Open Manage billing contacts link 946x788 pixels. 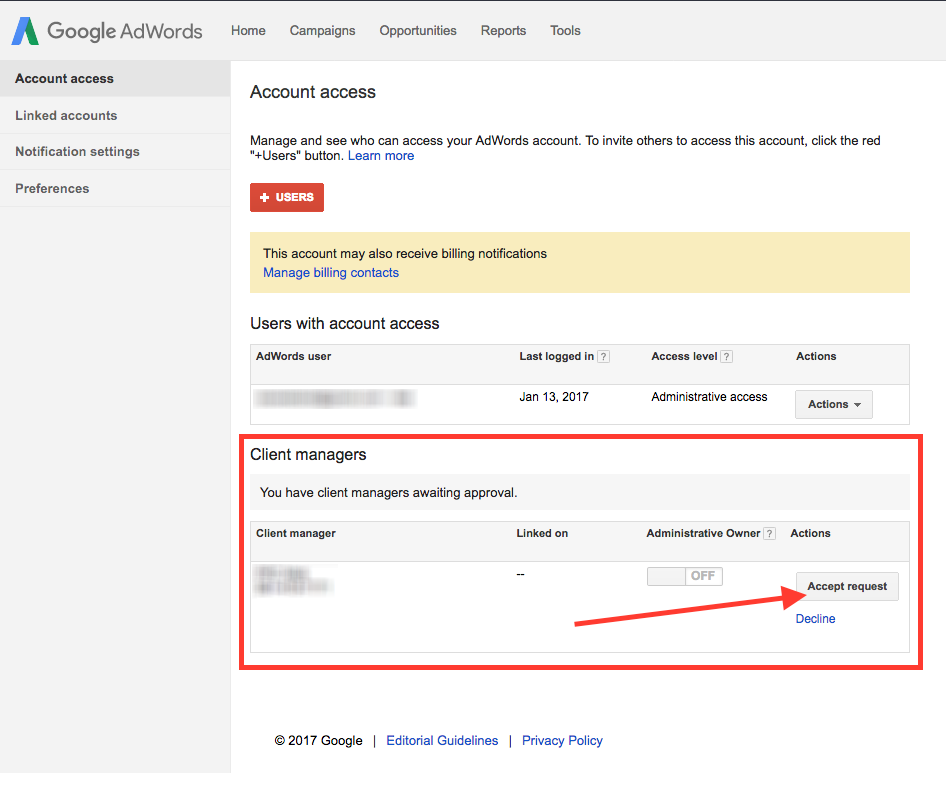331,273
